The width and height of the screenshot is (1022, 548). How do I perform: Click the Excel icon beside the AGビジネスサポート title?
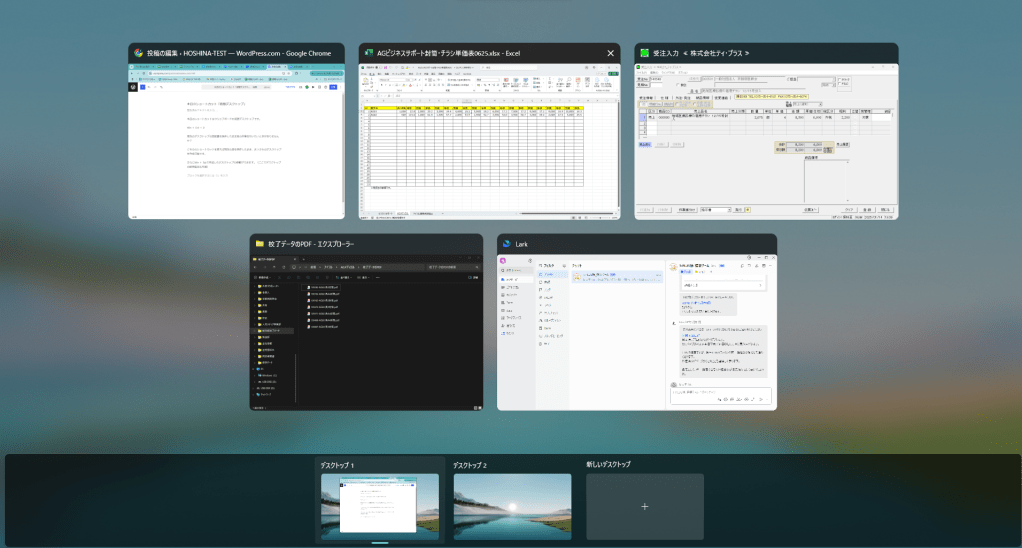(368, 53)
